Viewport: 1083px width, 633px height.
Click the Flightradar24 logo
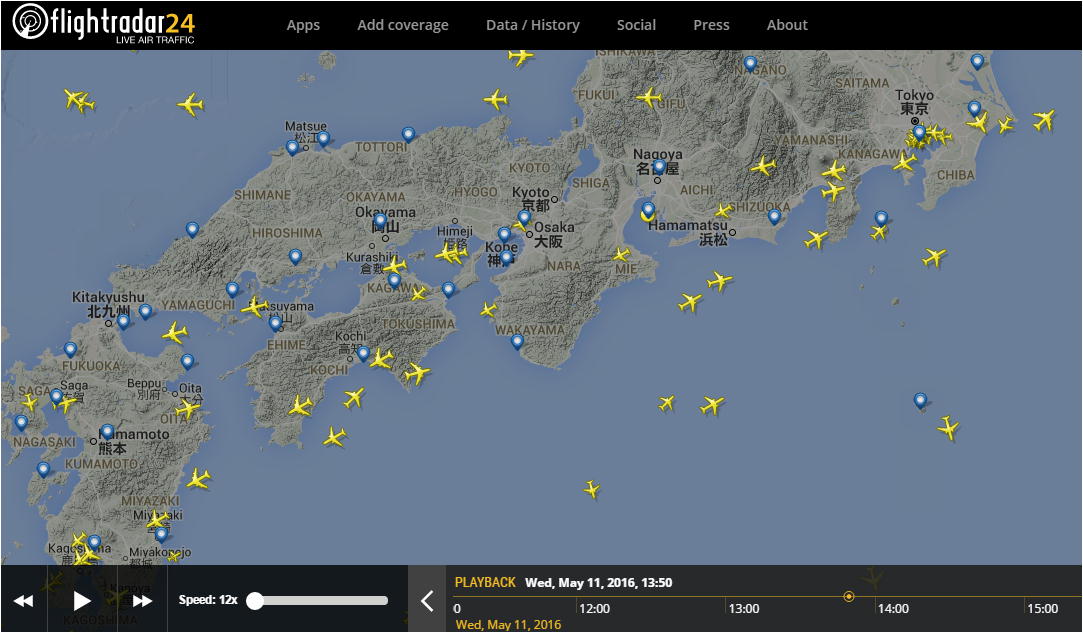point(103,24)
